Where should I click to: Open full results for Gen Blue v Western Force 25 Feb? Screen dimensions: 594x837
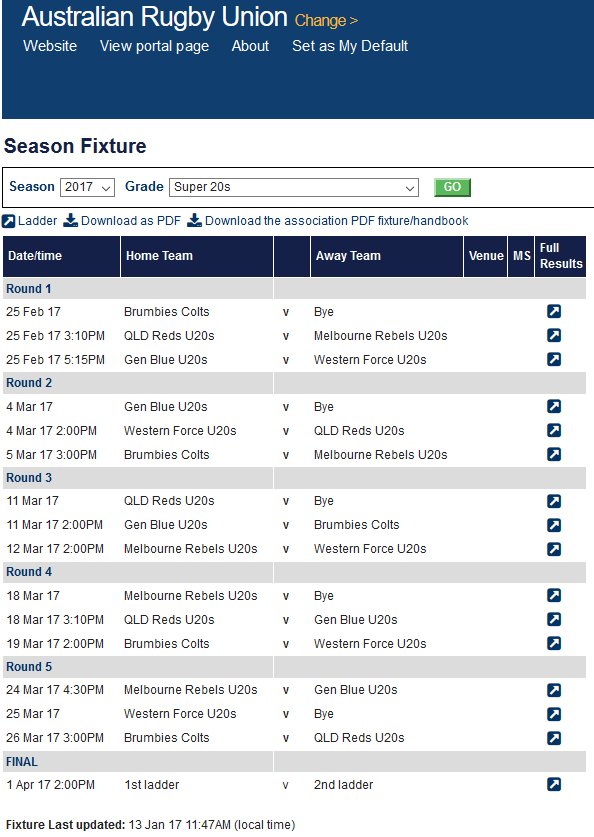pyautogui.click(x=554, y=359)
